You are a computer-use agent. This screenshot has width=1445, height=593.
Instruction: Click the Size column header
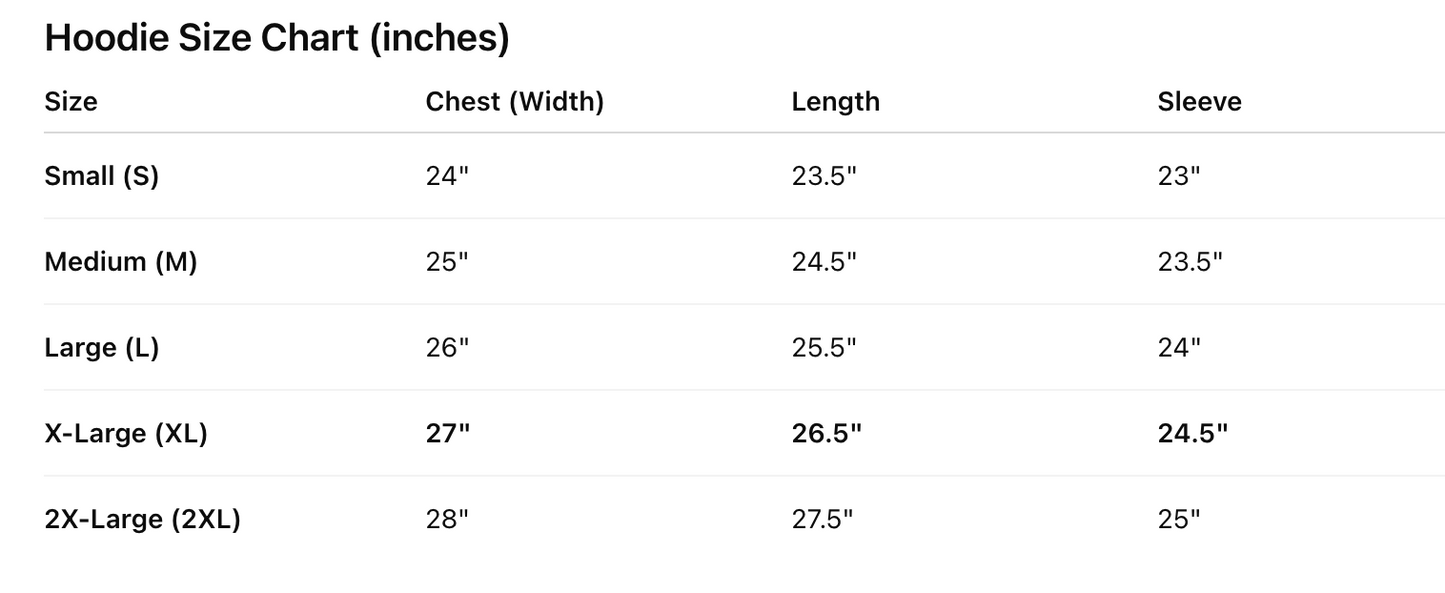(x=71, y=102)
